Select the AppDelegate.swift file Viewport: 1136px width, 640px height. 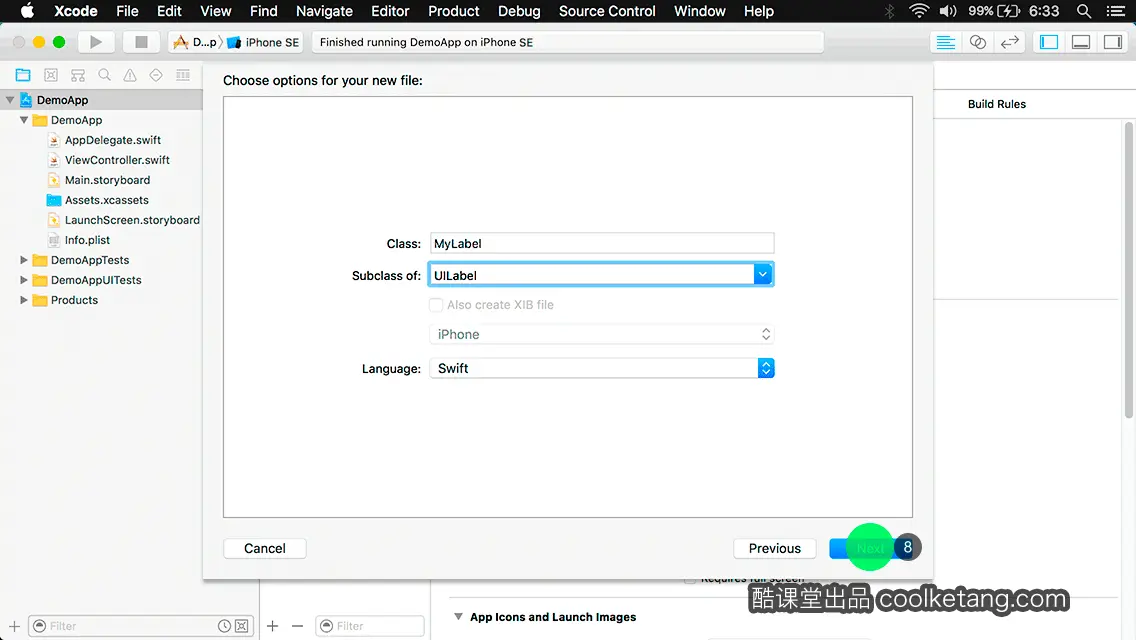tap(112, 140)
